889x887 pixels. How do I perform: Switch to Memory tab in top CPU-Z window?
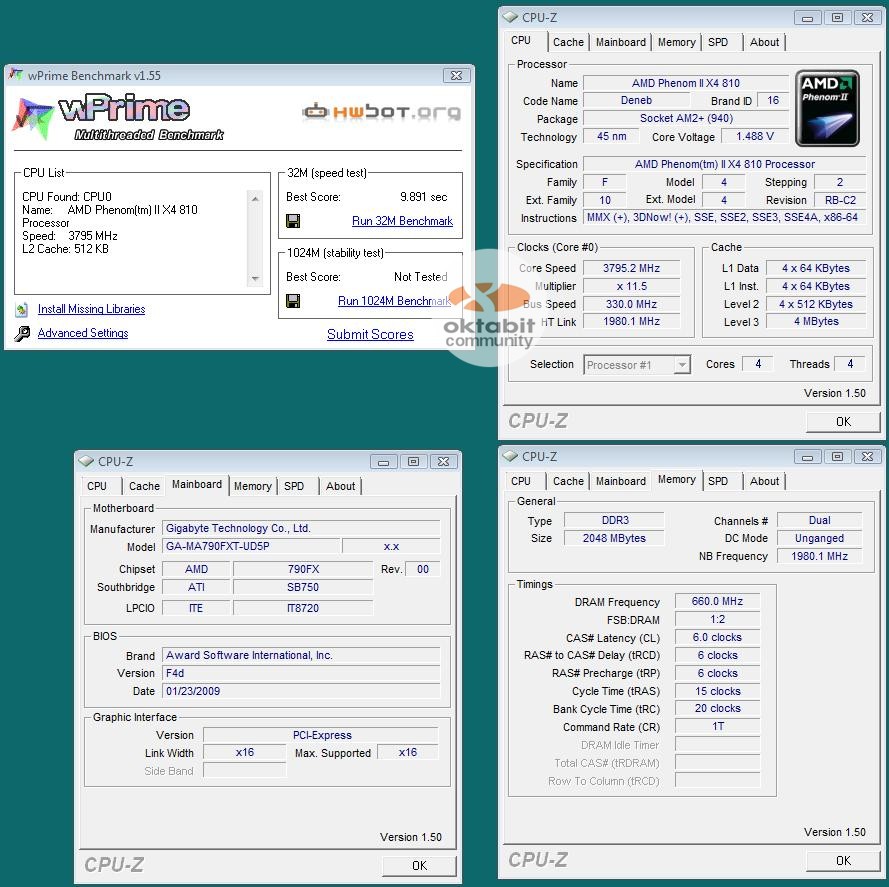point(676,42)
